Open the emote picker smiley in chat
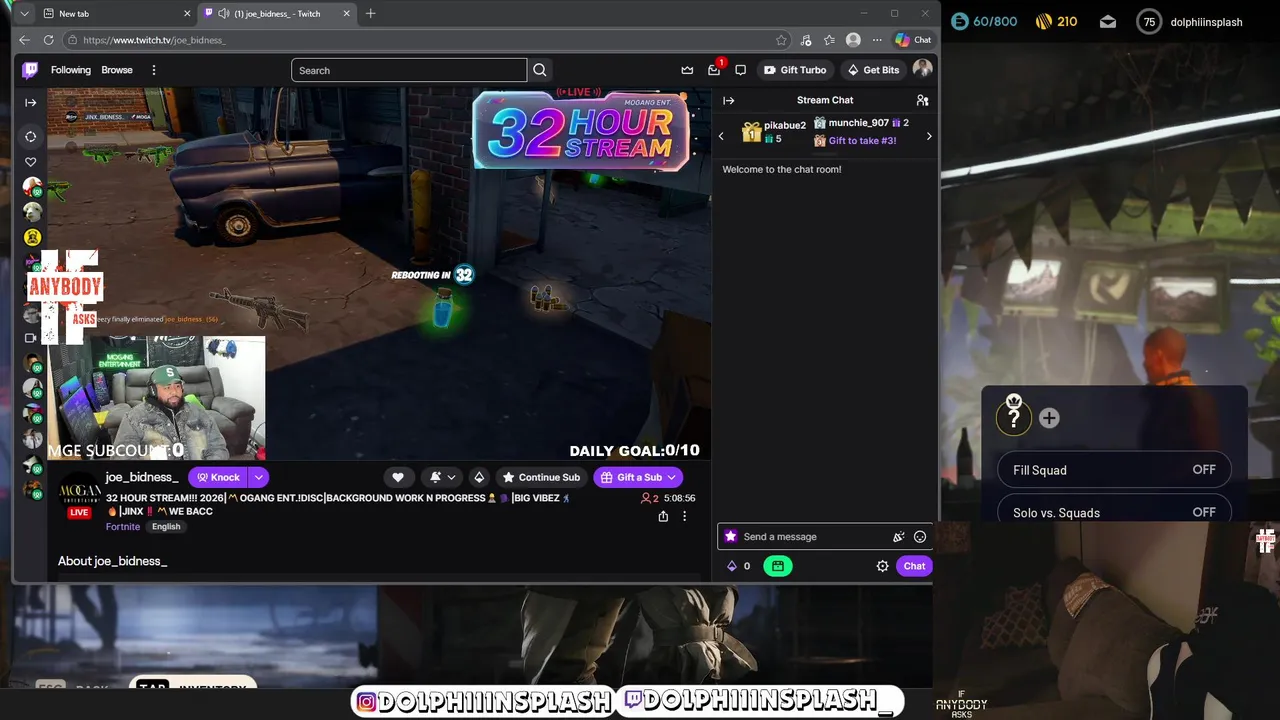1280x720 pixels. [920, 537]
